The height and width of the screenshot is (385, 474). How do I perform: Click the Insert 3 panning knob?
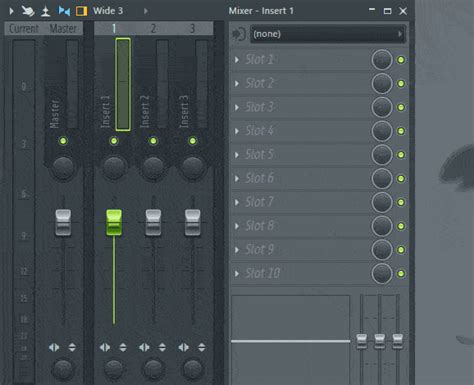pyautogui.click(x=192, y=168)
